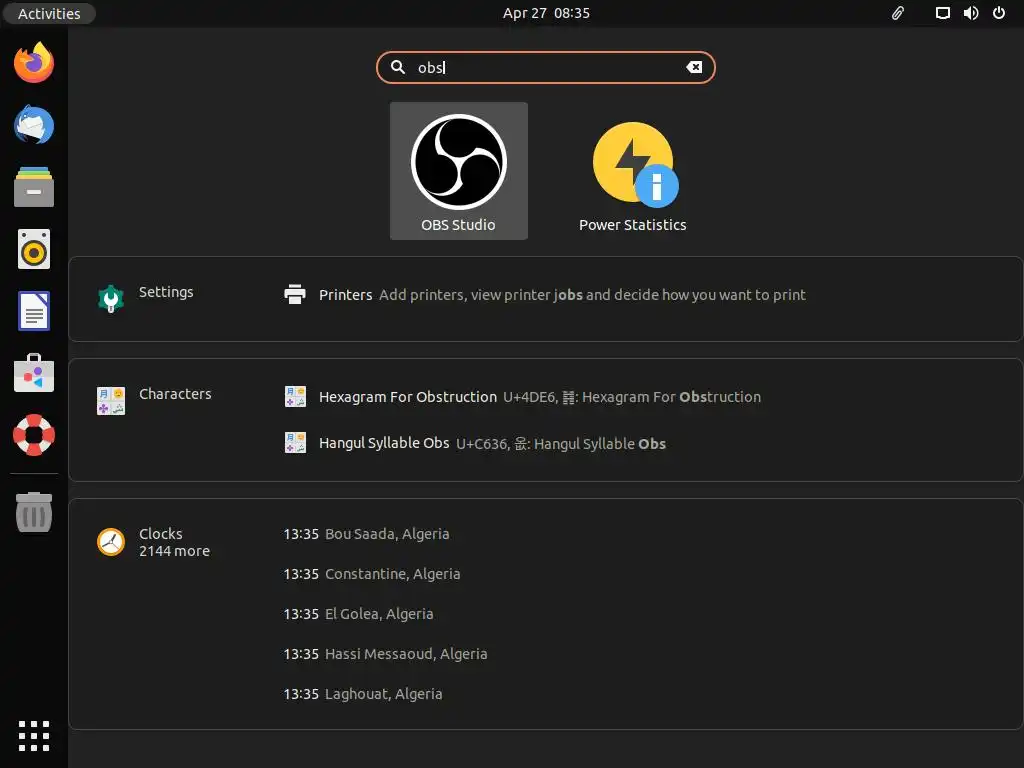
Task: Click the Hangul Syllable Obs row icon
Action: pyautogui.click(x=295, y=443)
